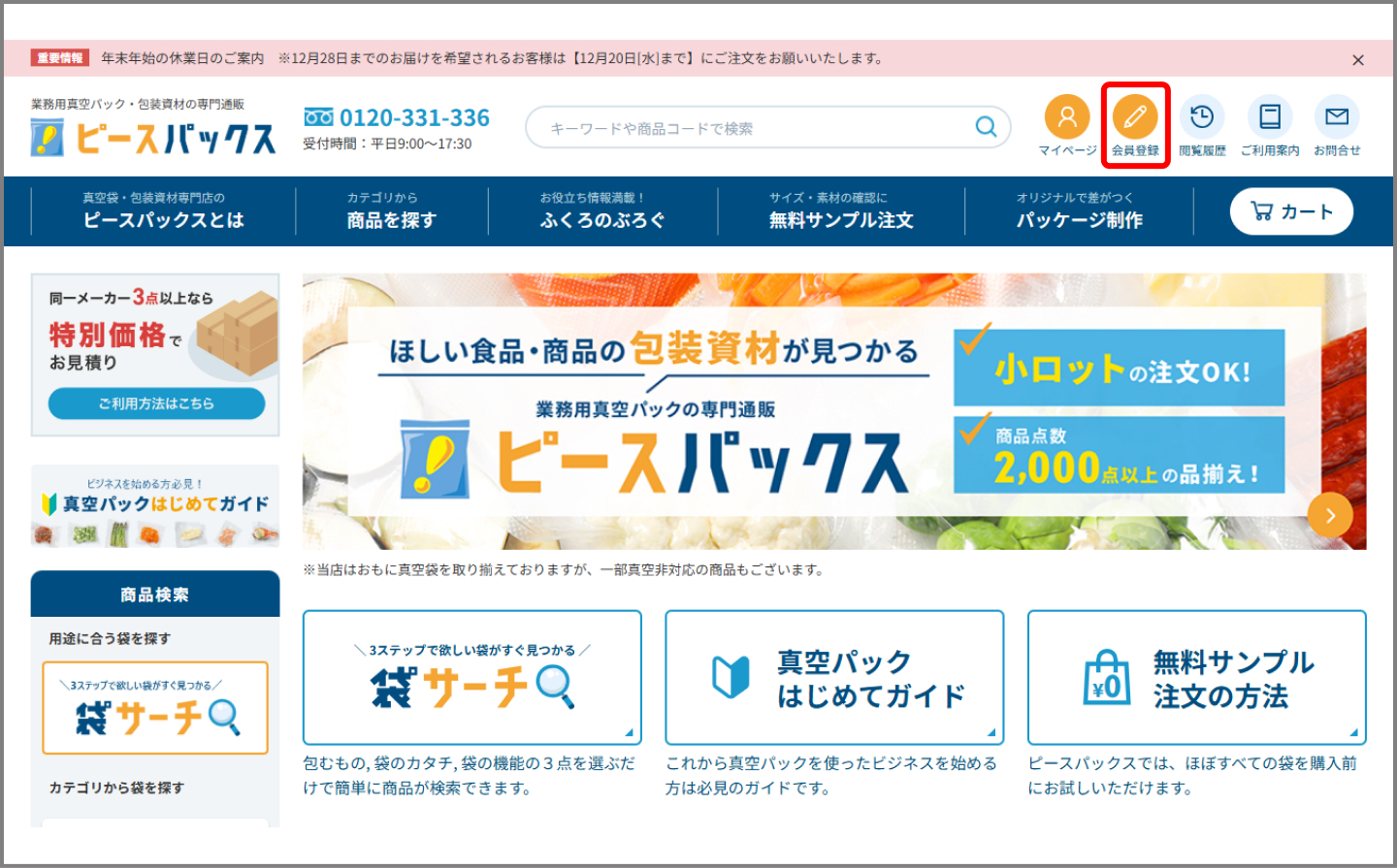Open 真空パックはじめてガイド sidebar banner
The height and width of the screenshot is (868, 1397).
pos(155,506)
